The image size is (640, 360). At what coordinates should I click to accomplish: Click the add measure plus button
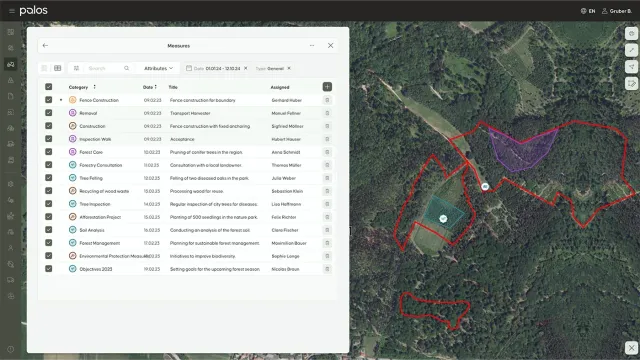click(327, 87)
